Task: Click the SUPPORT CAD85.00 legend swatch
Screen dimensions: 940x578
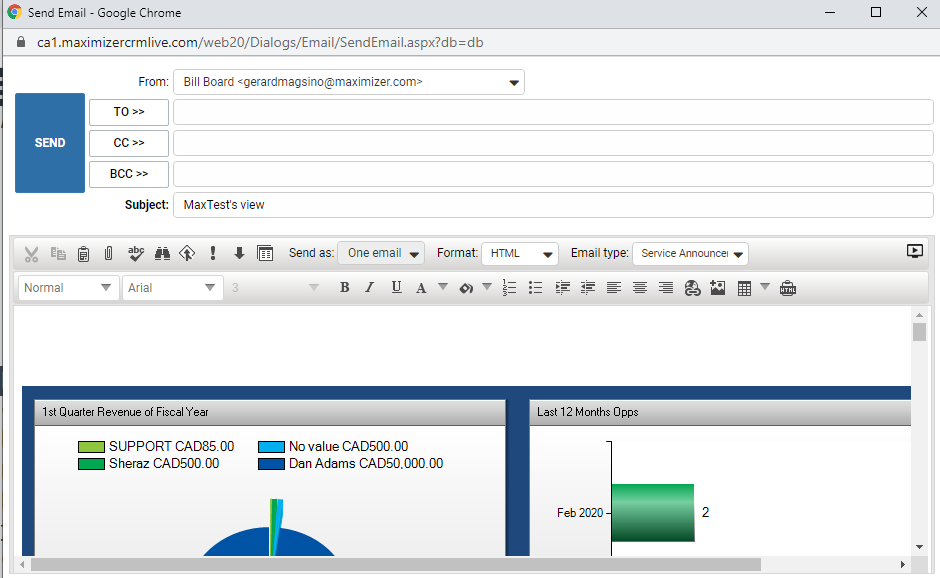Action: point(91,447)
